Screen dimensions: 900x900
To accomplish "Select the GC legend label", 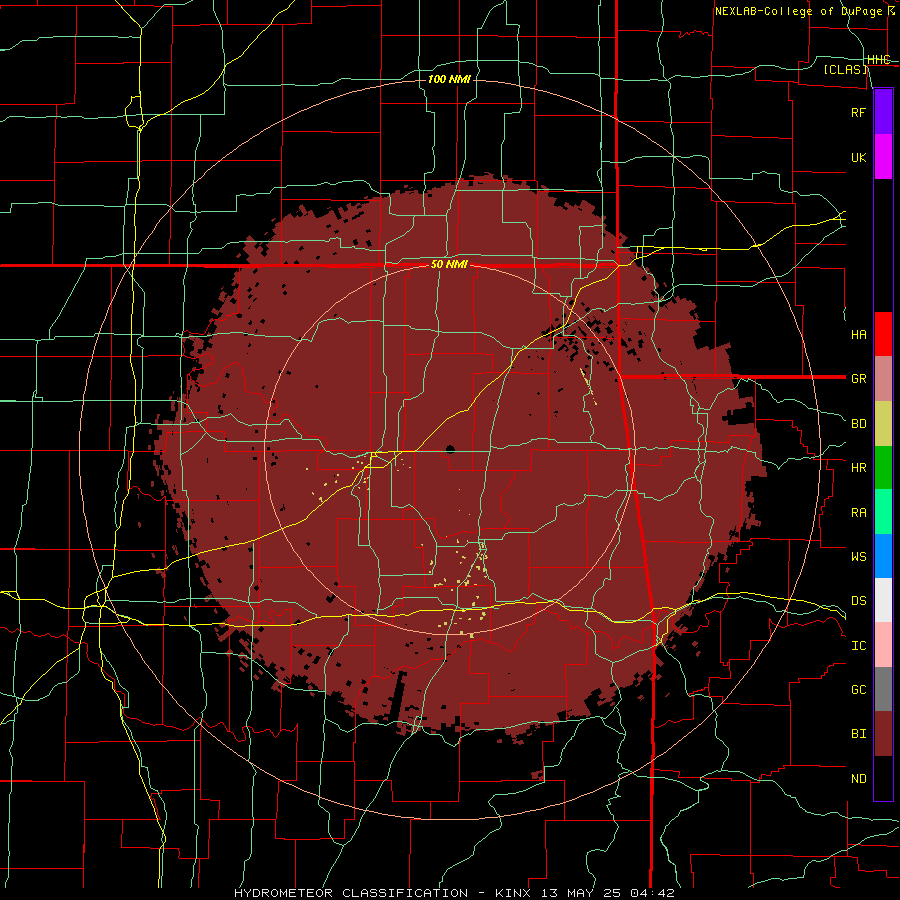I will [859, 689].
